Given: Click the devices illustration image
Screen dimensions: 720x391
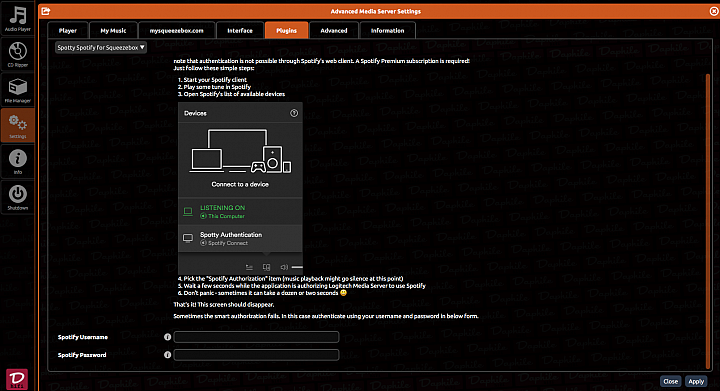Looking at the screenshot, I should 240,151.
